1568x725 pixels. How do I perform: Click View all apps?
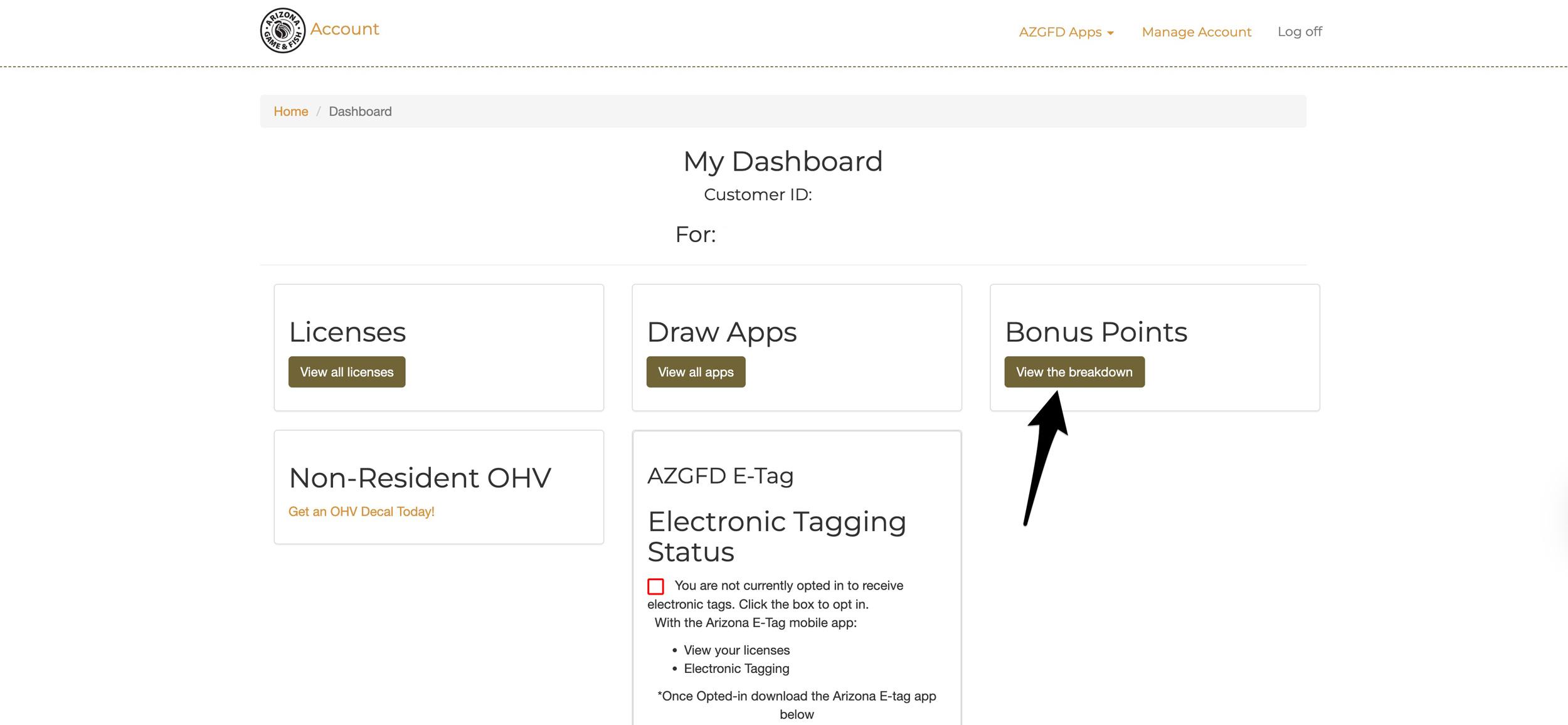pyautogui.click(x=695, y=371)
